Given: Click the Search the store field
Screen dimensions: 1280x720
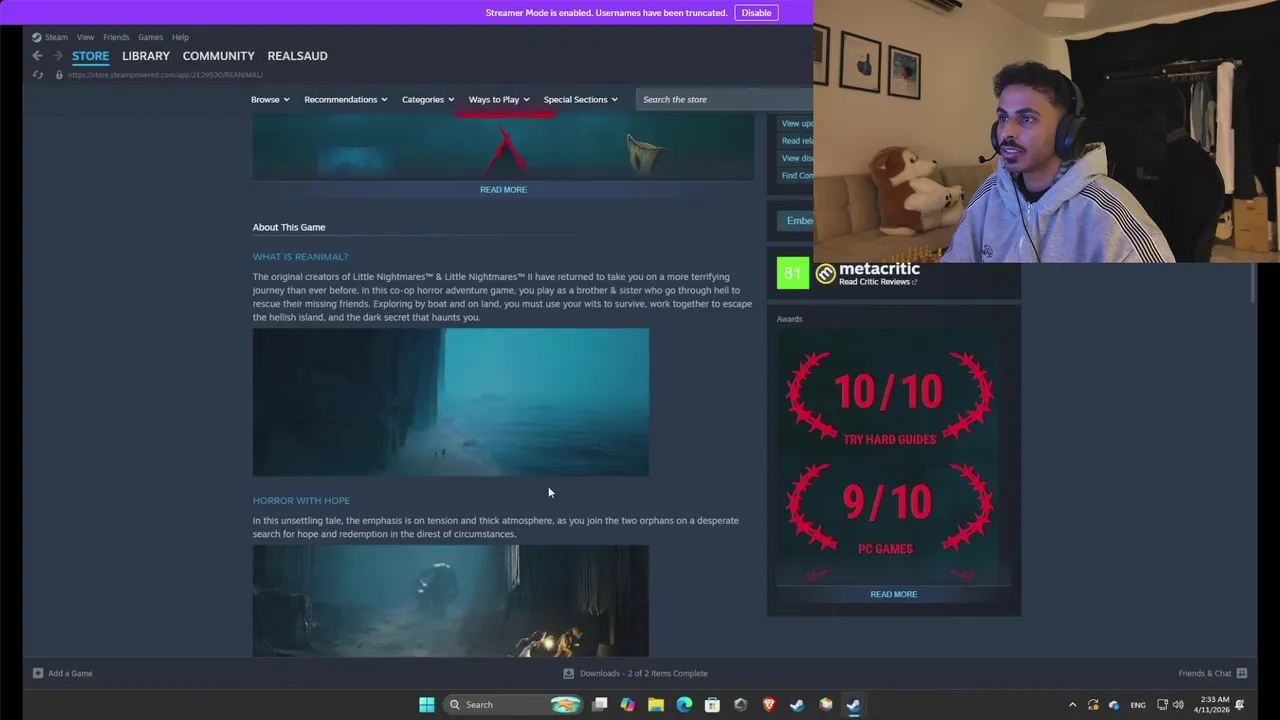Looking at the screenshot, I should 725,99.
